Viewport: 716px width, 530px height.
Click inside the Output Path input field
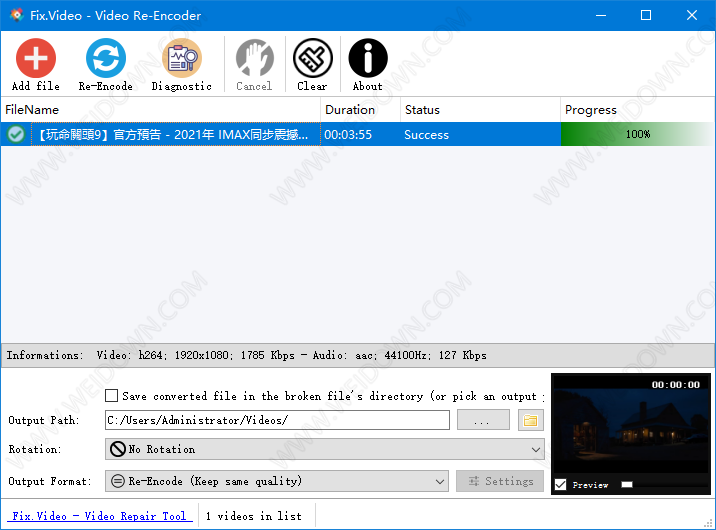coord(277,420)
